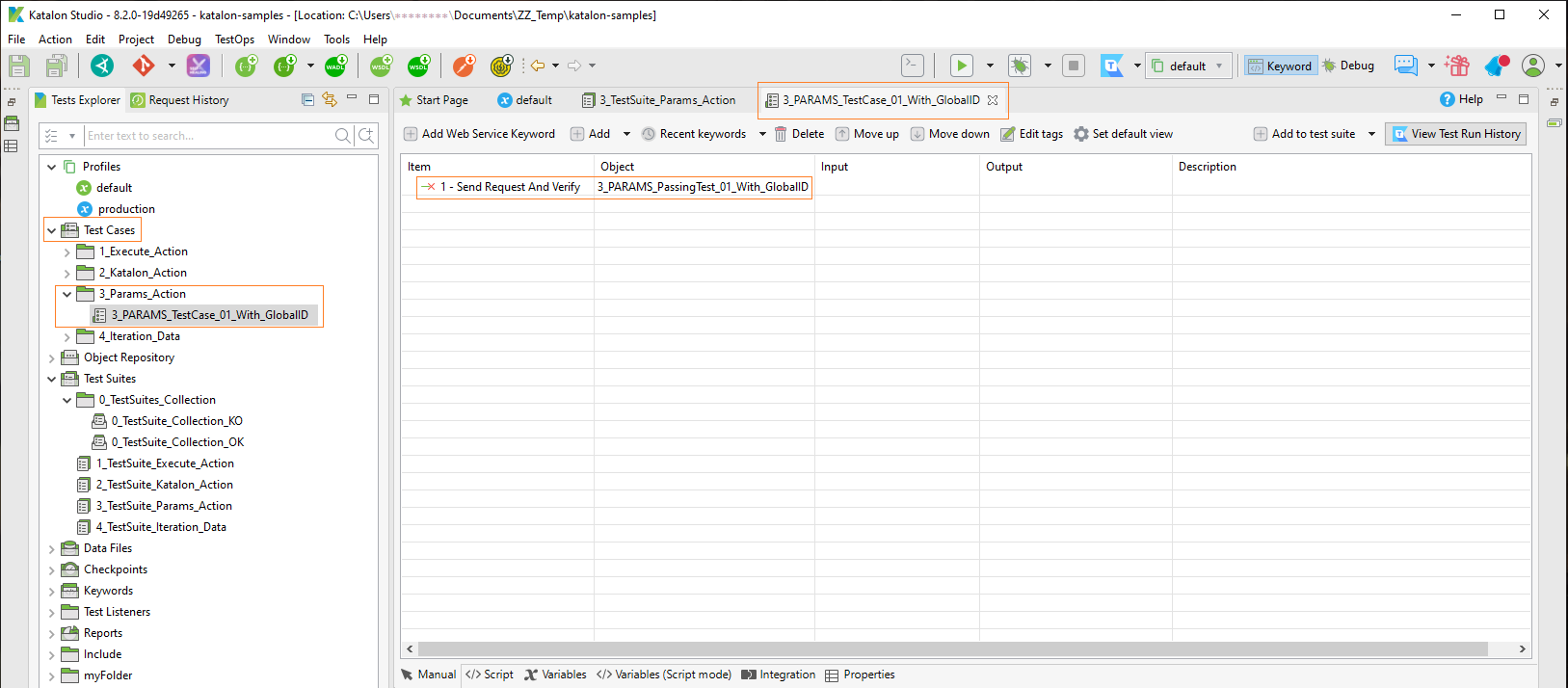Image resolution: width=1568 pixels, height=688 pixels.
Task: Click the View Test Run History button
Action: tap(1455, 134)
